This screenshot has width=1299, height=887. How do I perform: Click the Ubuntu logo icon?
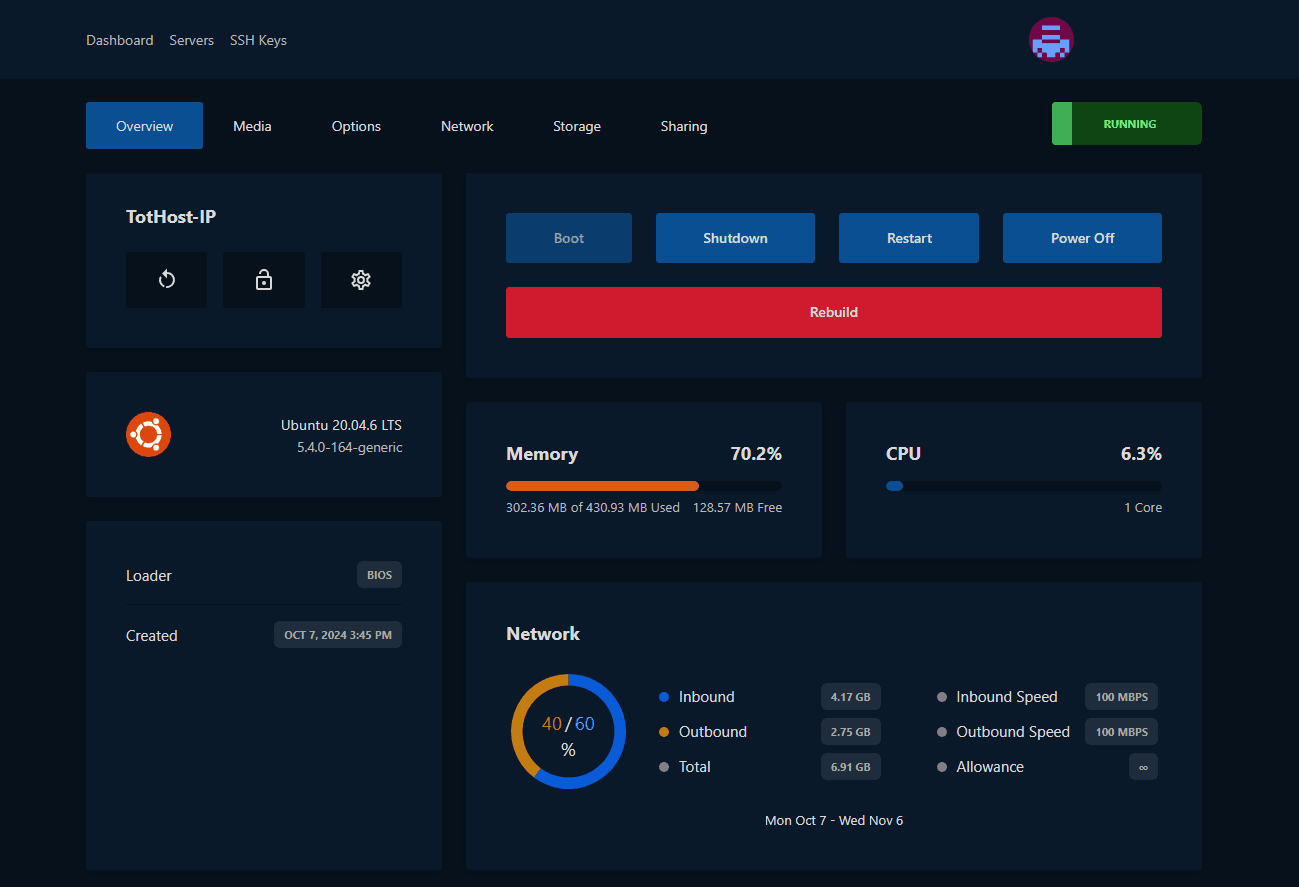click(148, 434)
